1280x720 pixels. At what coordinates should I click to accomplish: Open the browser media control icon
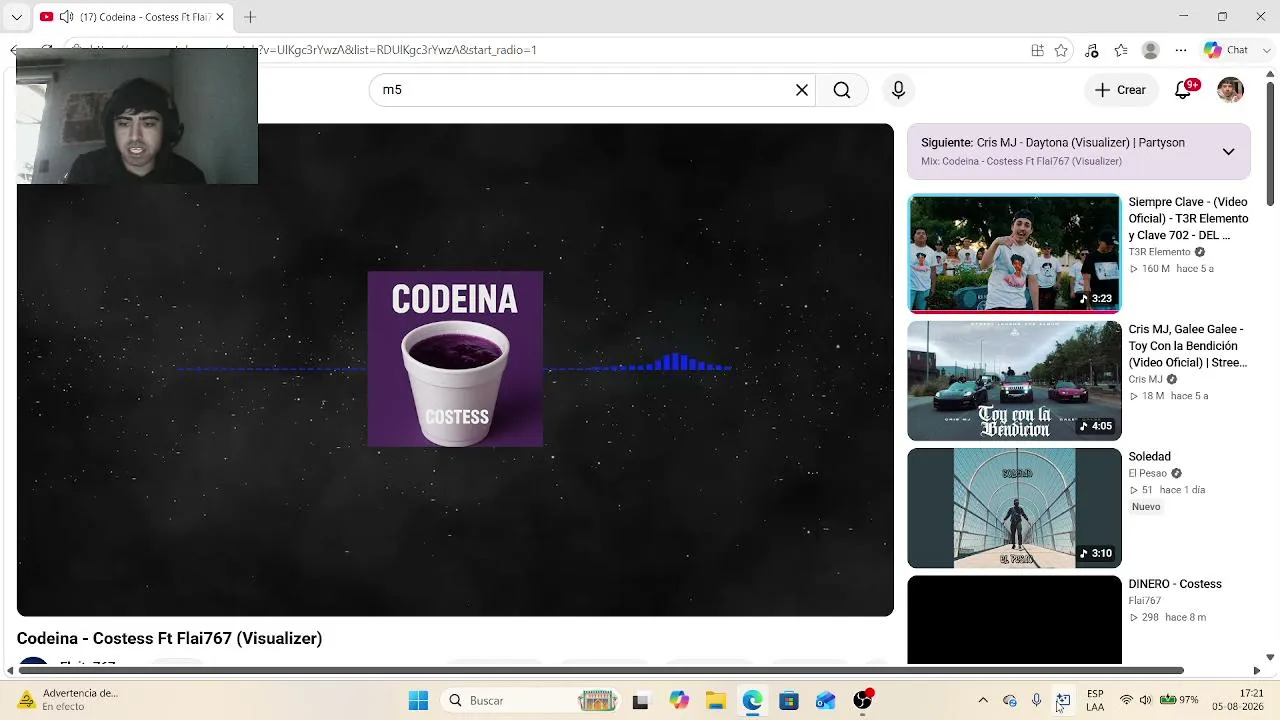pos(1091,50)
